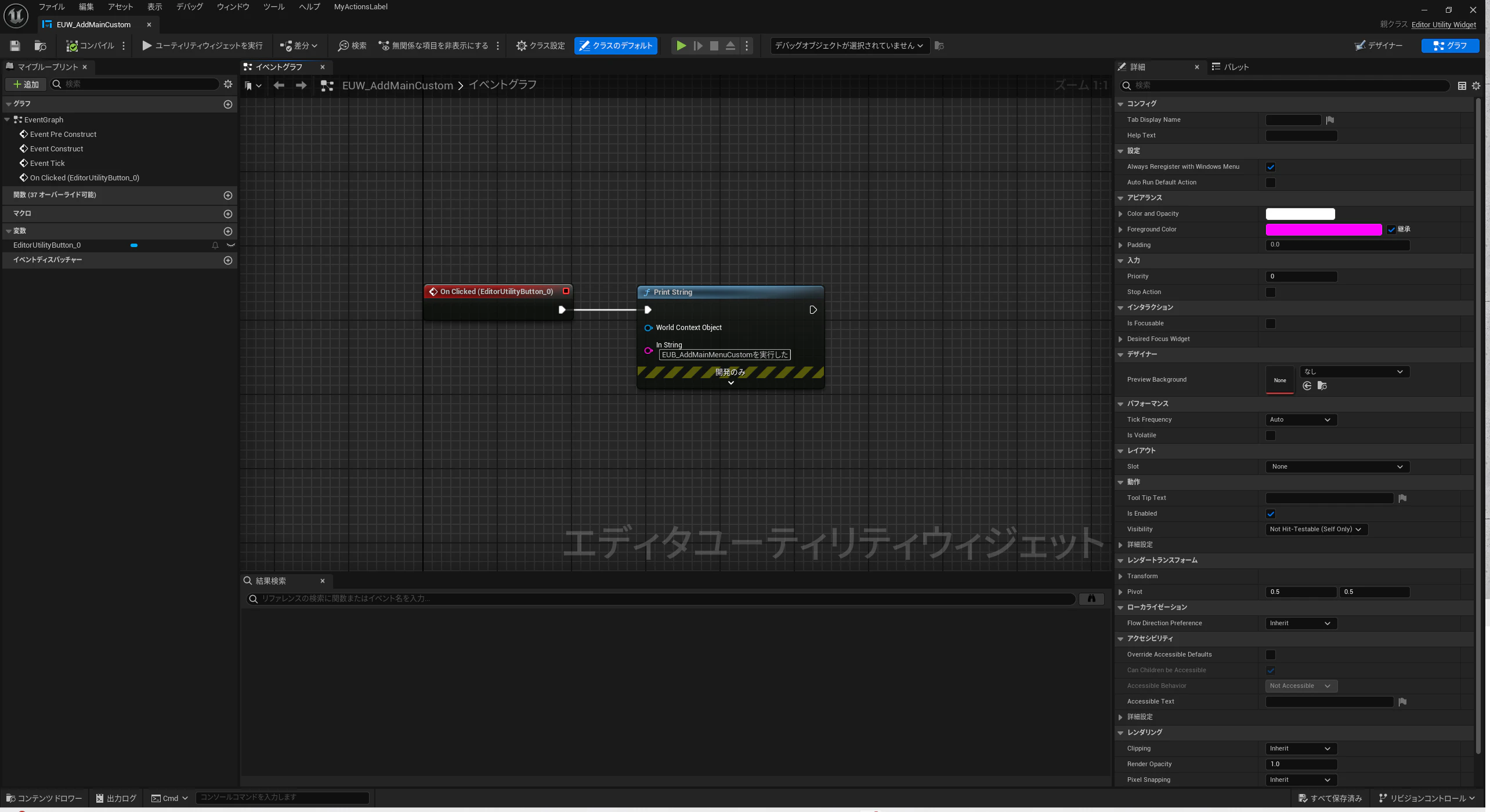Click the binoculars find-in-blueprints icon
1490x812 pixels.
tap(1091, 599)
